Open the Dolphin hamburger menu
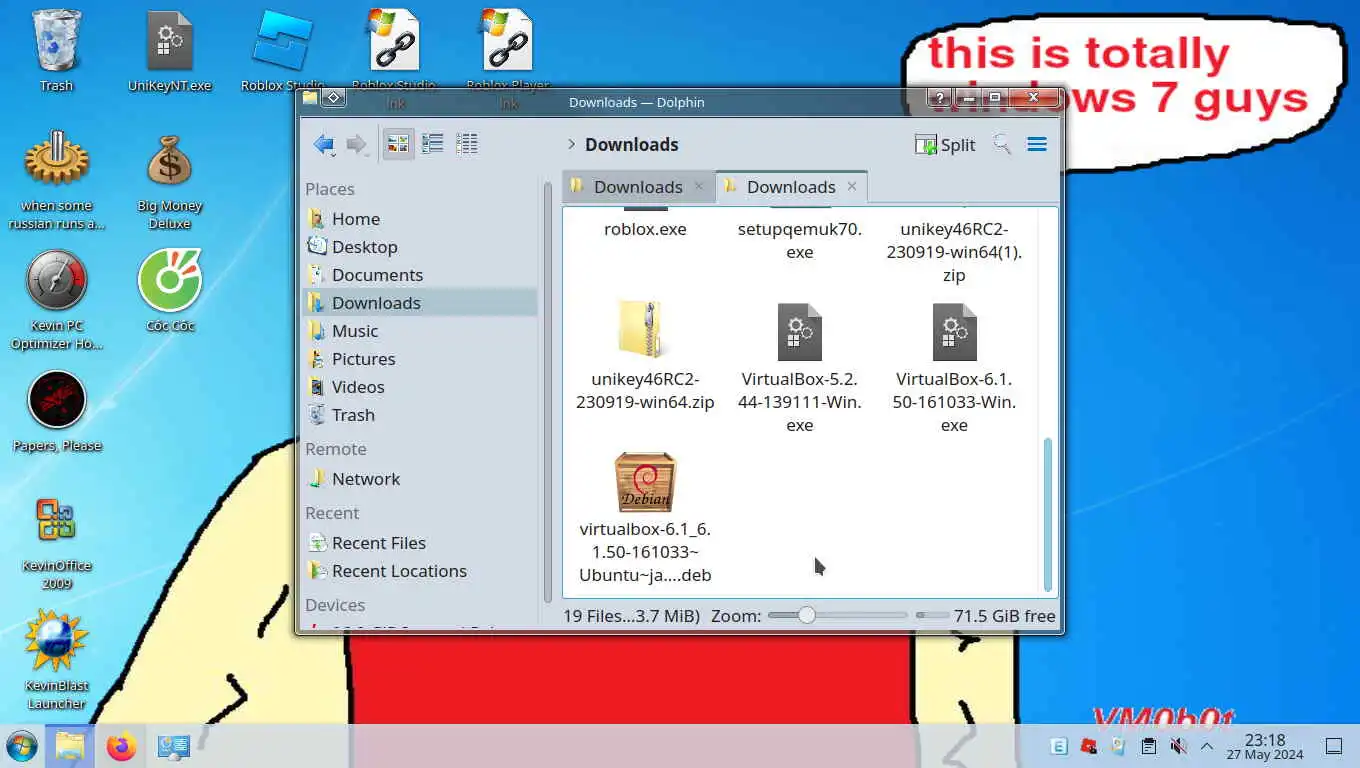Image resolution: width=1360 pixels, height=768 pixels. (1037, 145)
